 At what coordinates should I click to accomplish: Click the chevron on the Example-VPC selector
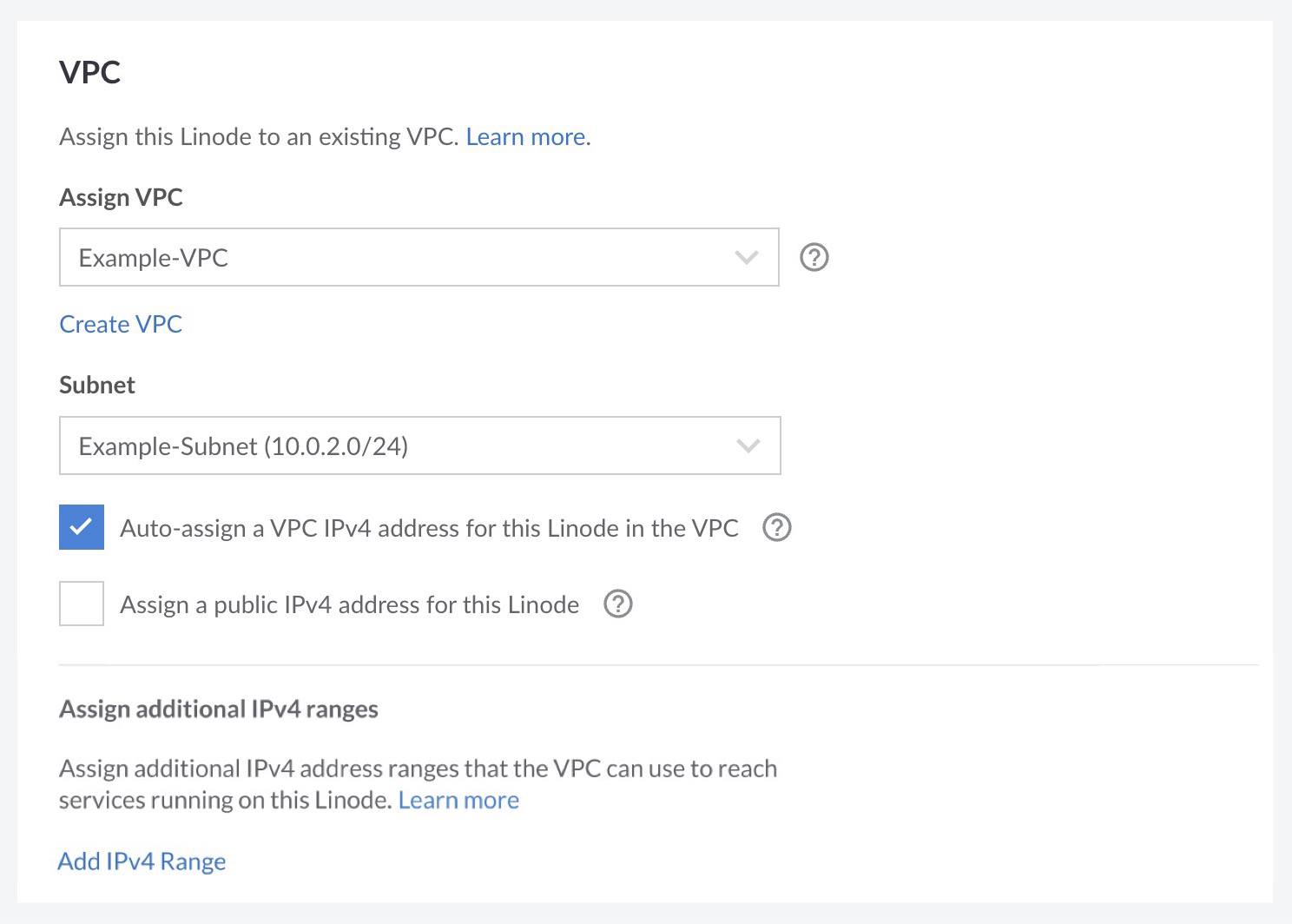click(745, 257)
